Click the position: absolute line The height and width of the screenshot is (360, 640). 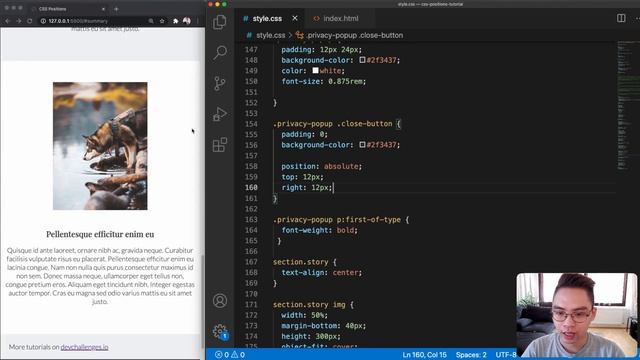point(321,166)
